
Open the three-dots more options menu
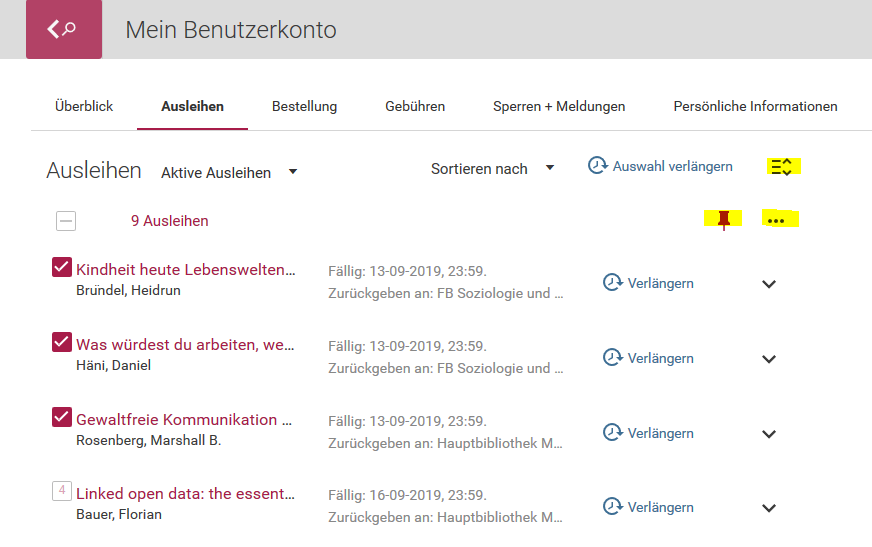(x=776, y=221)
